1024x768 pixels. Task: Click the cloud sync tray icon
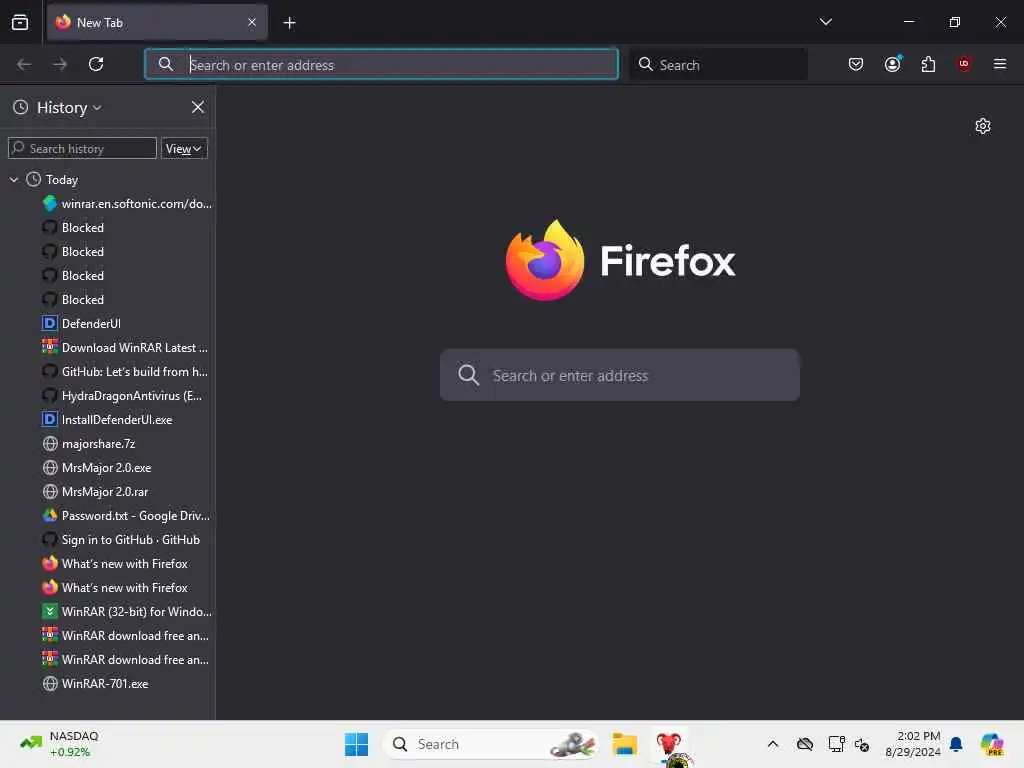805,744
